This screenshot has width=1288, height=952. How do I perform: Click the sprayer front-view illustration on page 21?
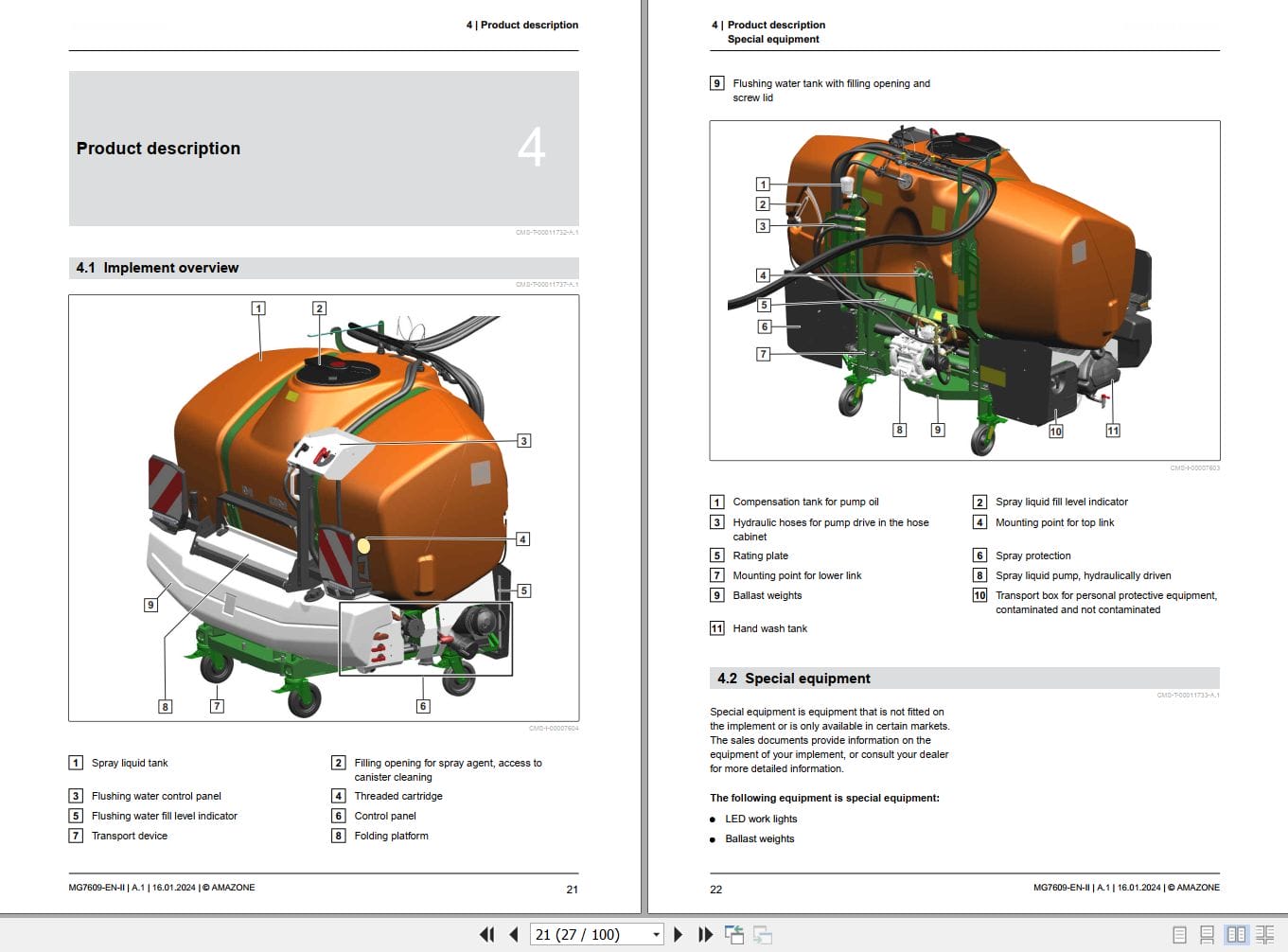tap(324, 508)
